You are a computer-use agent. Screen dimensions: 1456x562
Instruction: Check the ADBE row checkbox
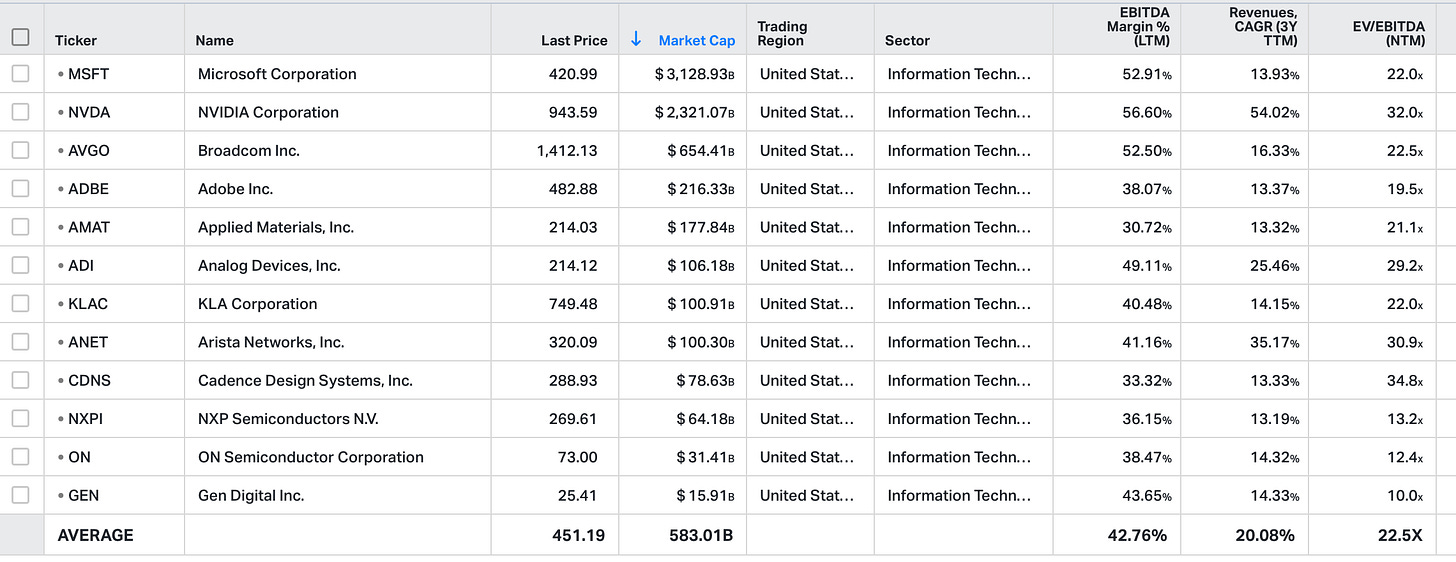(x=20, y=189)
